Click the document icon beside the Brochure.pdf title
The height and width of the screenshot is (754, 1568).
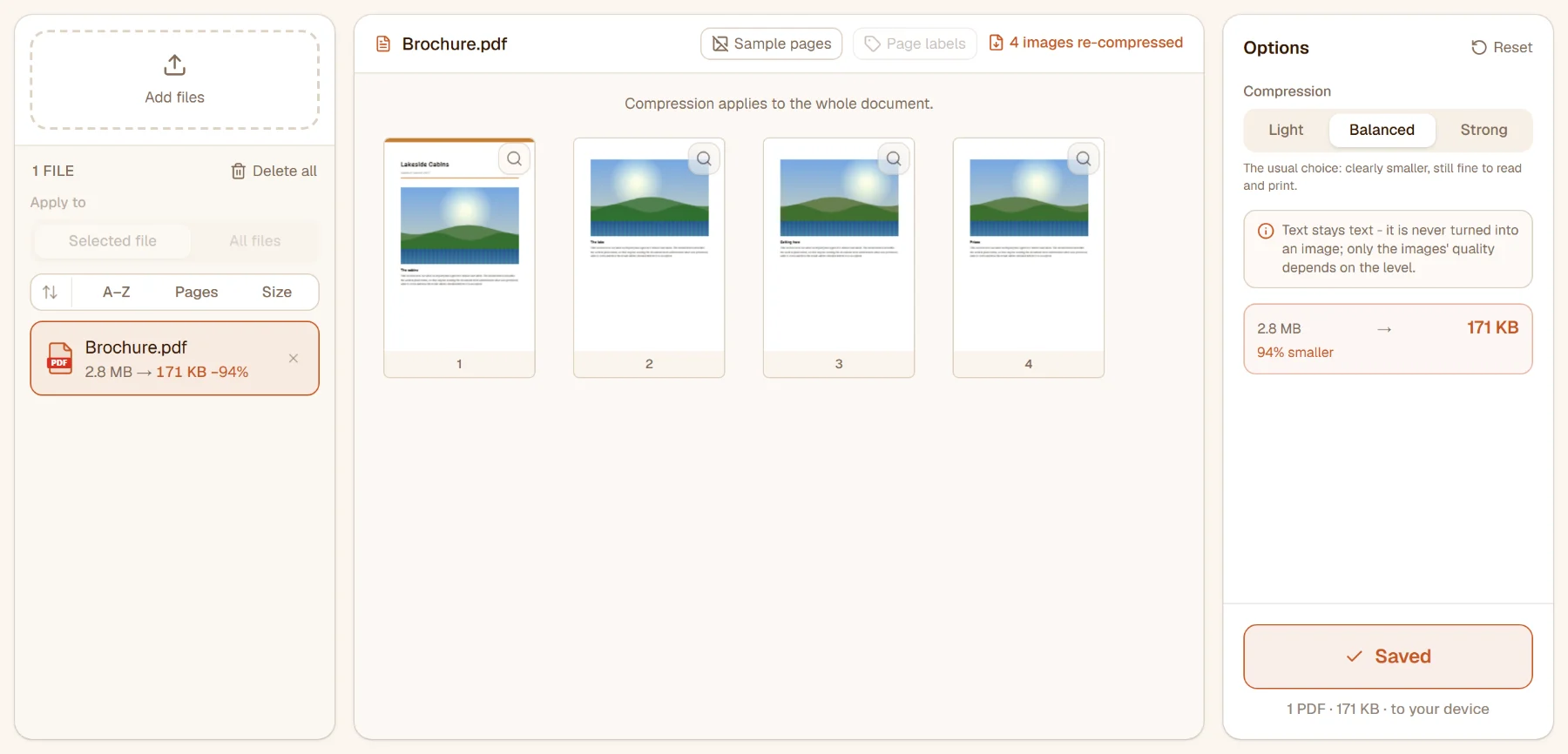coord(382,44)
